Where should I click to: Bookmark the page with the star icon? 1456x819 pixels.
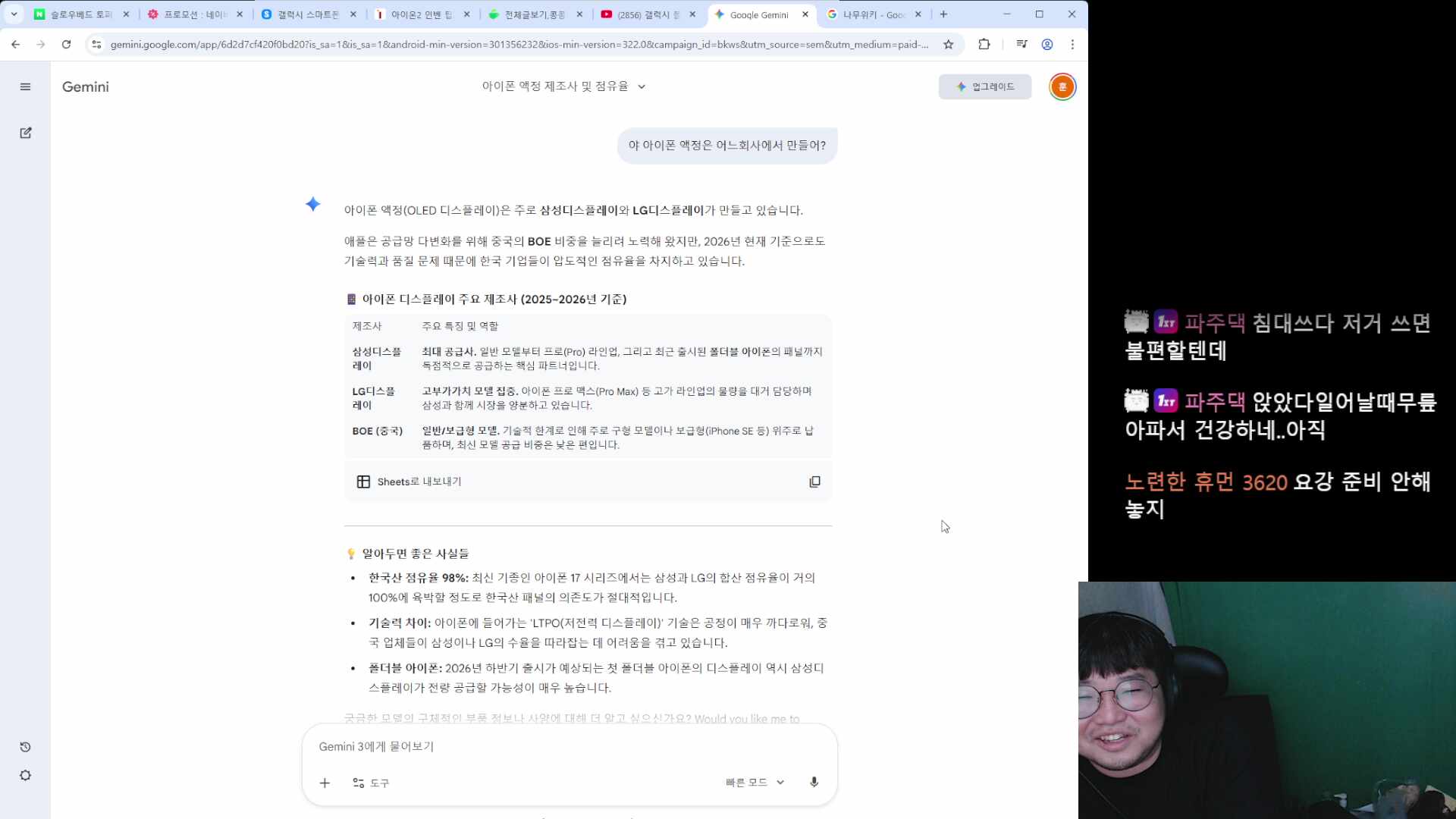(x=947, y=45)
